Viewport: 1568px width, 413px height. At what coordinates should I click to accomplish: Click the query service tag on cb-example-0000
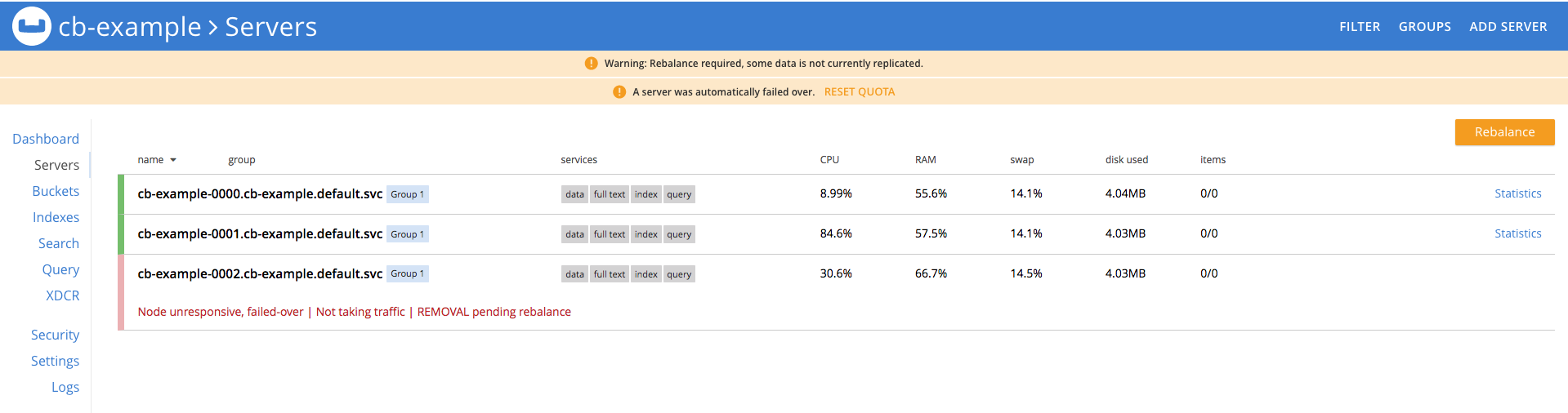tap(678, 194)
